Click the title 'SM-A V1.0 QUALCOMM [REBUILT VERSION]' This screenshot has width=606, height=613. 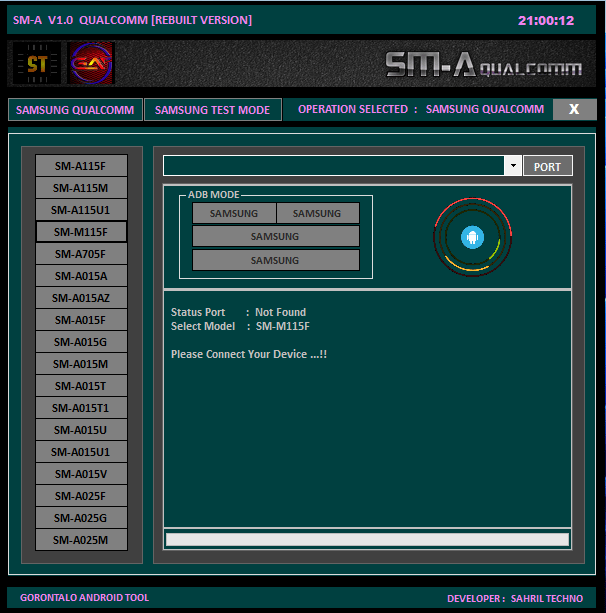133,20
